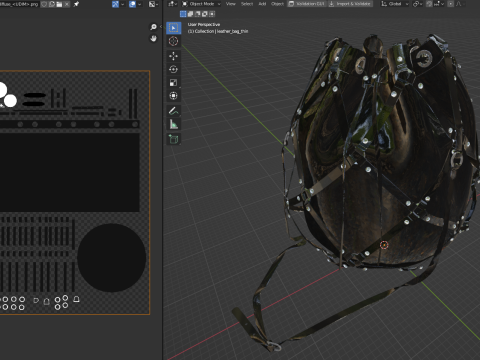Open the Global transform orientation dropdown
The width and height of the screenshot is (480, 360).
pyautogui.click(x=395, y=4)
